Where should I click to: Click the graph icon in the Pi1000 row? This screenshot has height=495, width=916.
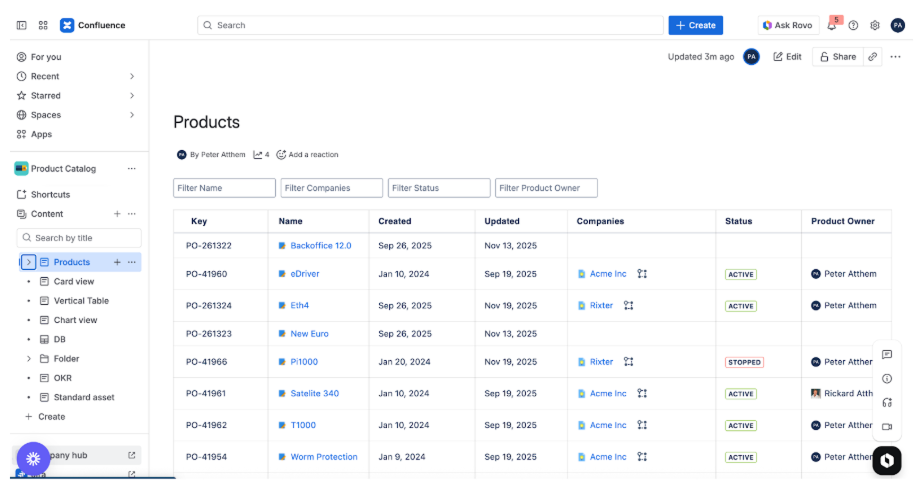pos(629,362)
